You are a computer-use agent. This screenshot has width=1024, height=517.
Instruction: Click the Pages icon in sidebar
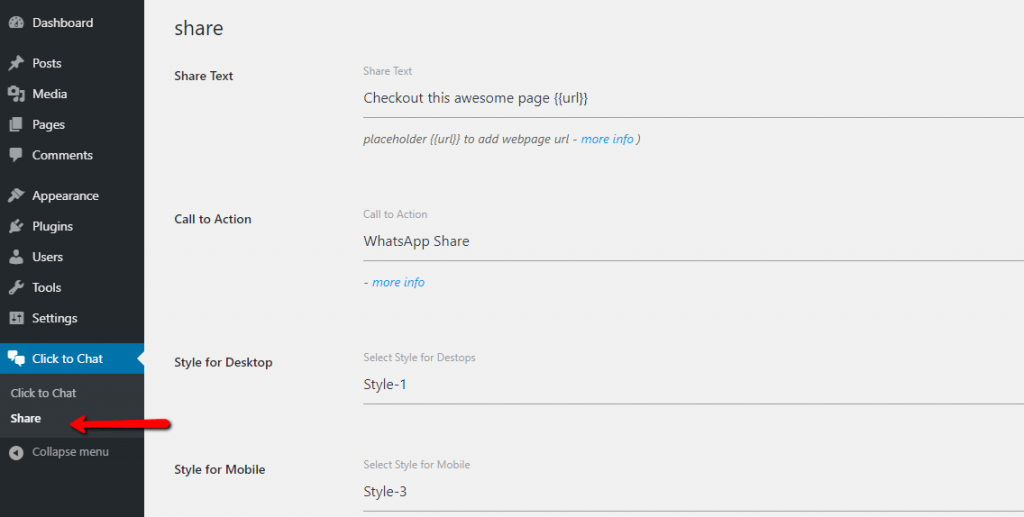point(16,125)
